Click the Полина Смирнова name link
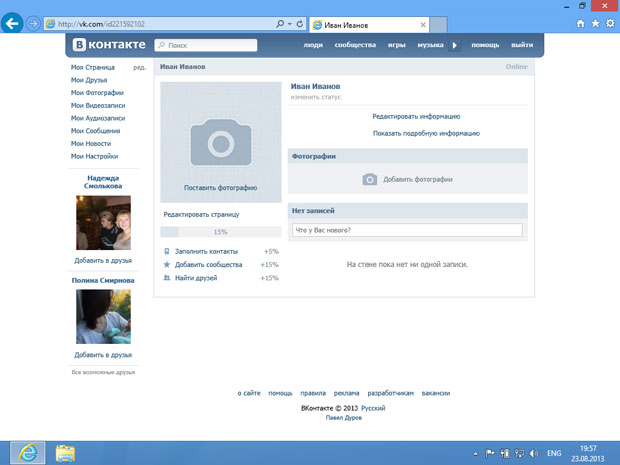Viewport: 620px width, 465px height. pyautogui.click(x=103, y=280)
